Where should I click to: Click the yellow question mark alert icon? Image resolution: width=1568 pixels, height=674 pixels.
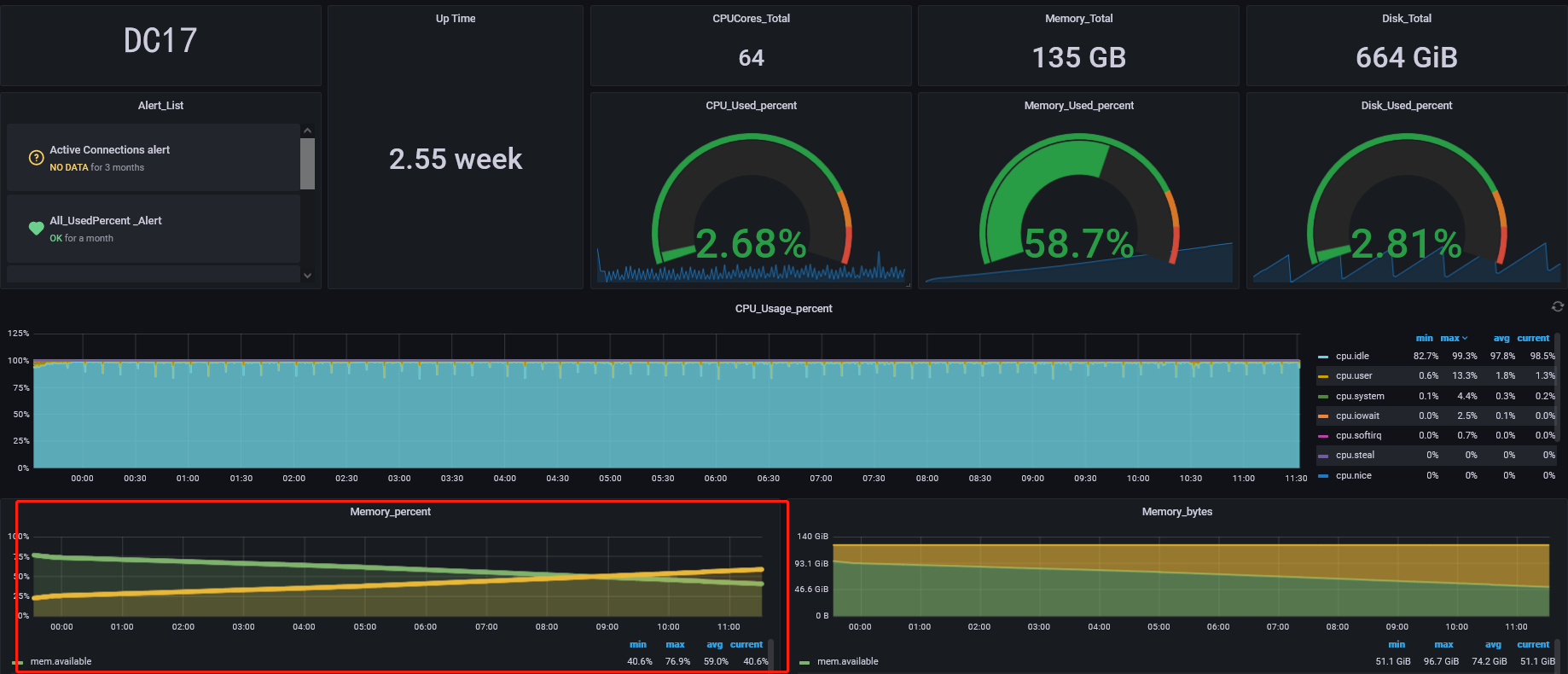[x=36, y=158]
